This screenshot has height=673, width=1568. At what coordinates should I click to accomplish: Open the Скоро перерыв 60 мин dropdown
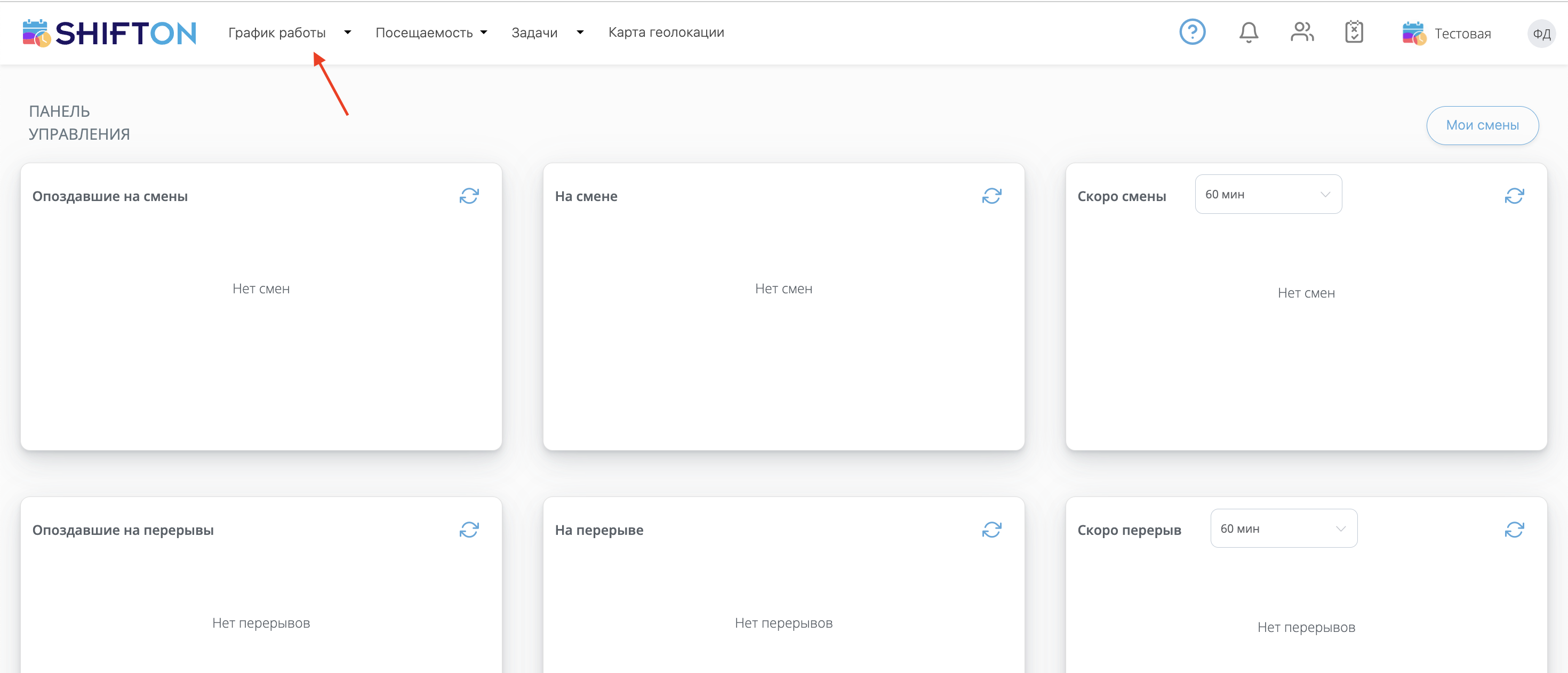tap(1284, 528)
